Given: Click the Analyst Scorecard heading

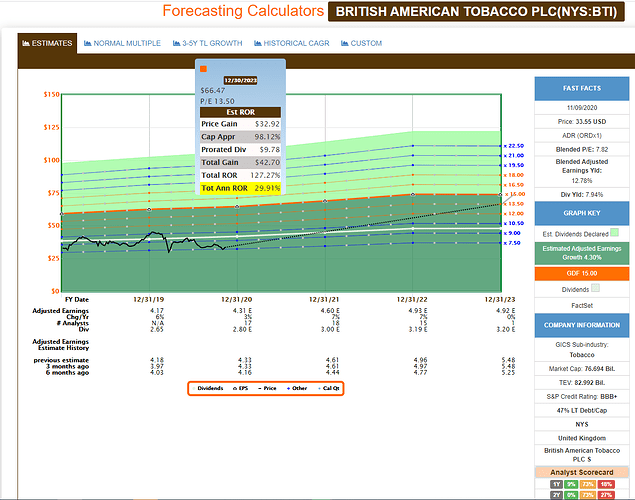Looking at the screenshot, I should [582, 472].
